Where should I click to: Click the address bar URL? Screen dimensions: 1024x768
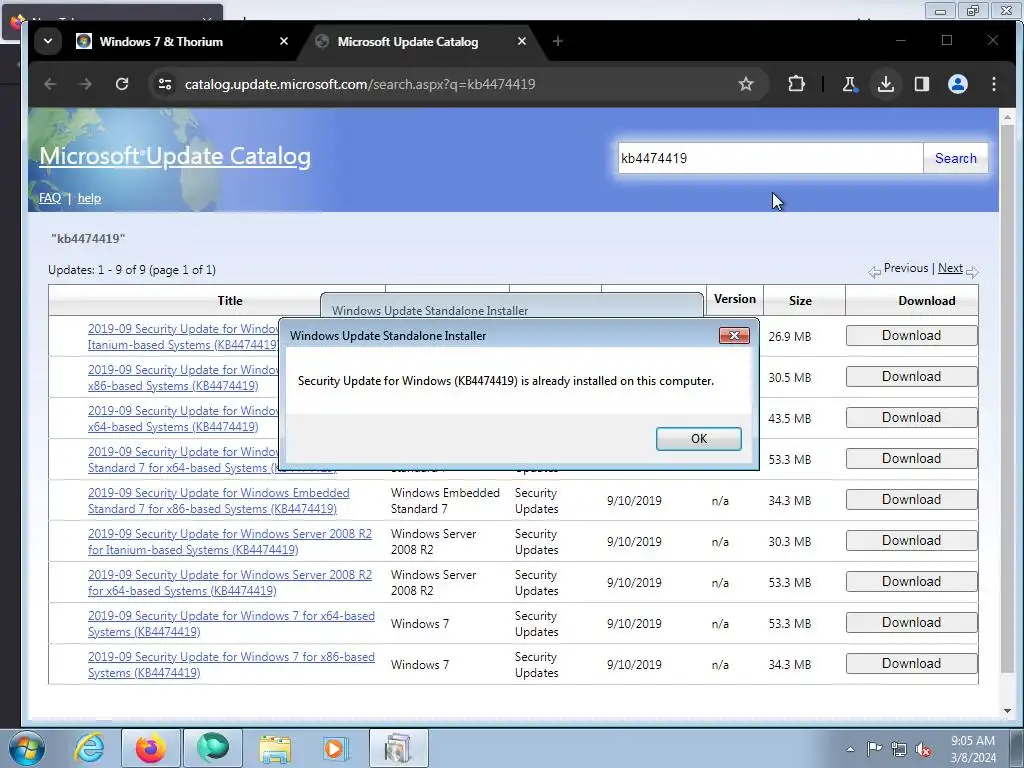pyautogui.click(x=360, y=84)
